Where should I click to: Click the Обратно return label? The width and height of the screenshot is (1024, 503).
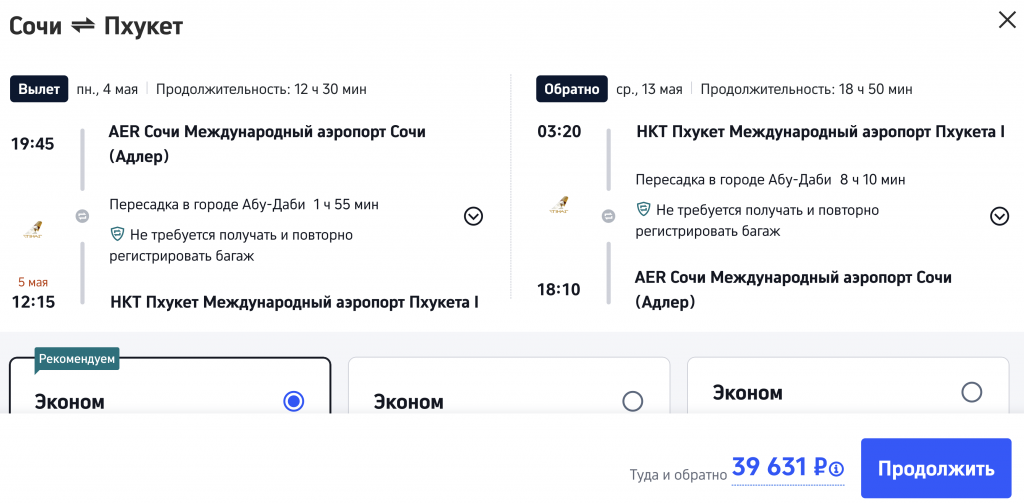tap(571, 89)
